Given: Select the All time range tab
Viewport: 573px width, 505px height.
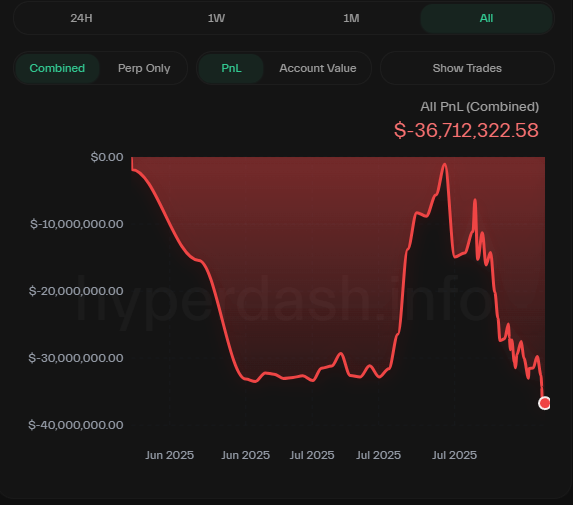Looking at the screenshot, I should coord(486,18).
